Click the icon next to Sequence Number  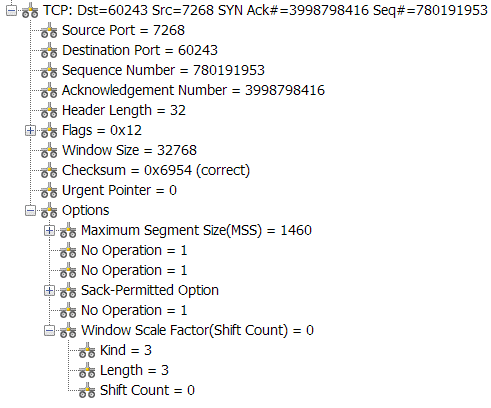click(x=49, y=71)
